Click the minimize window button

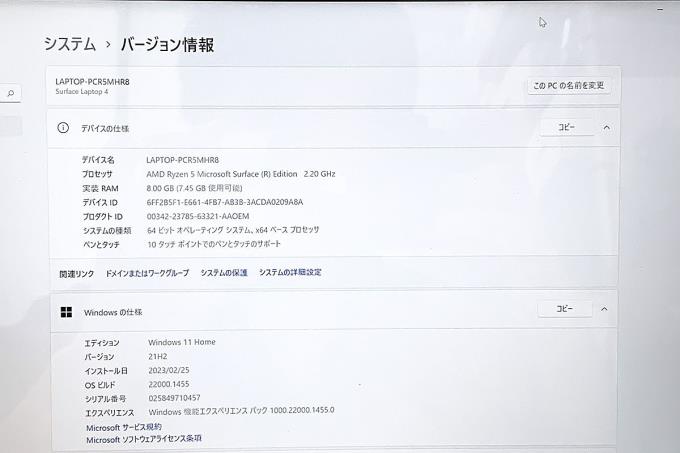tap(660, 9)
